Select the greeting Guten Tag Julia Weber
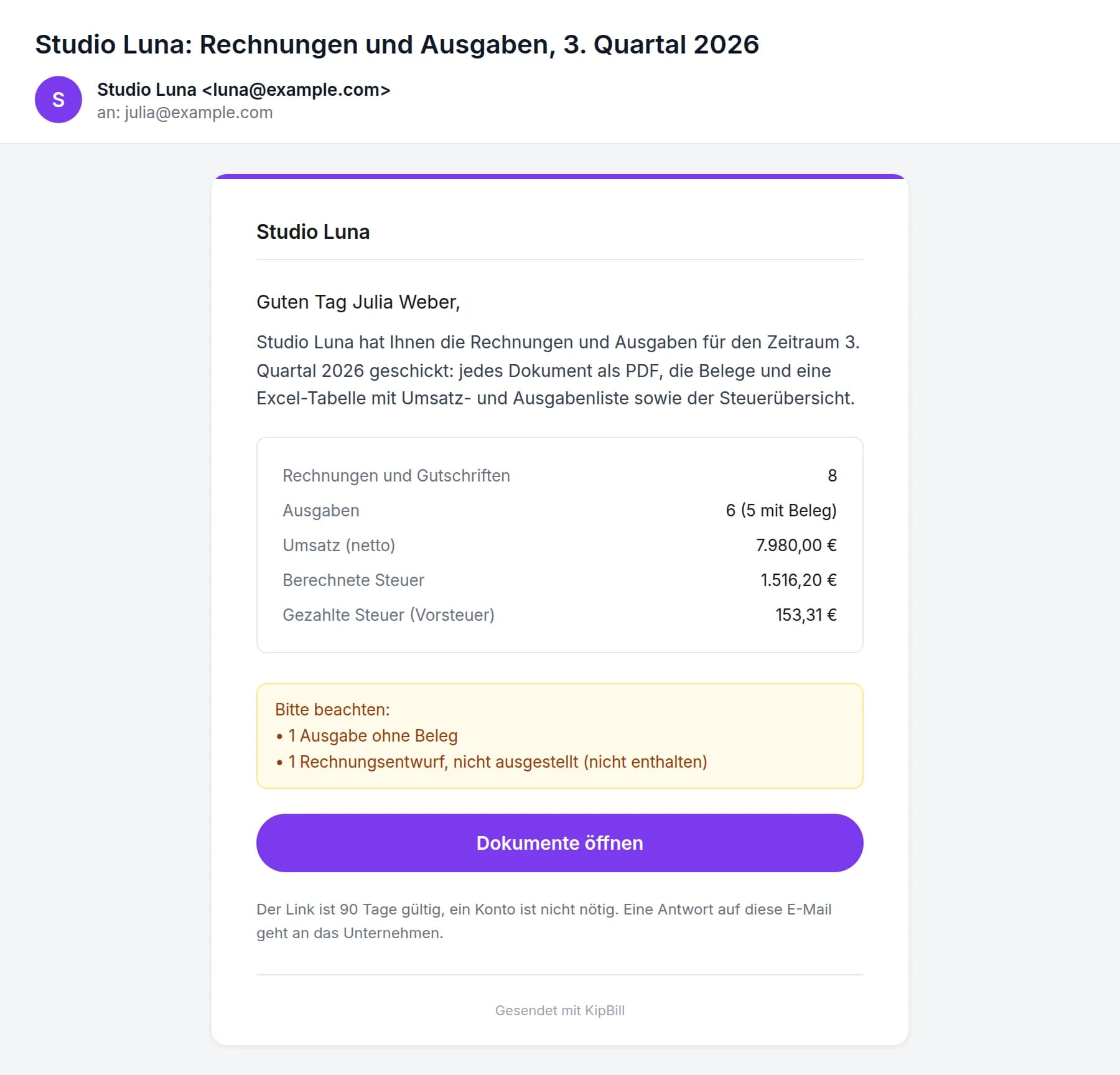1120x1075 pixels. coord(358,302)
